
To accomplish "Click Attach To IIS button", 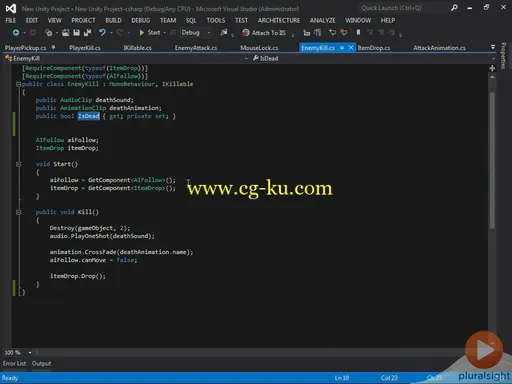I will tap(264, 33).
